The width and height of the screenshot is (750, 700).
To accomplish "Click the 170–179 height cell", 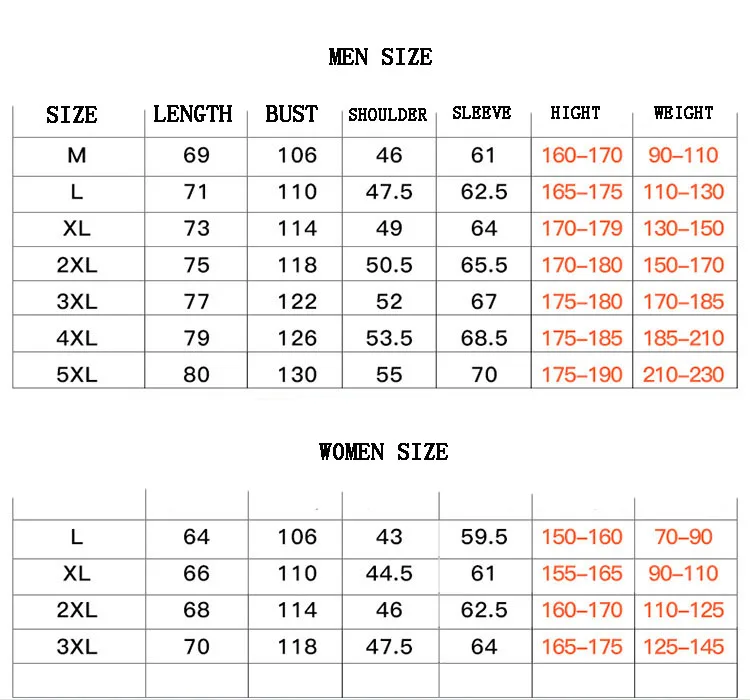I will point(582,228).
